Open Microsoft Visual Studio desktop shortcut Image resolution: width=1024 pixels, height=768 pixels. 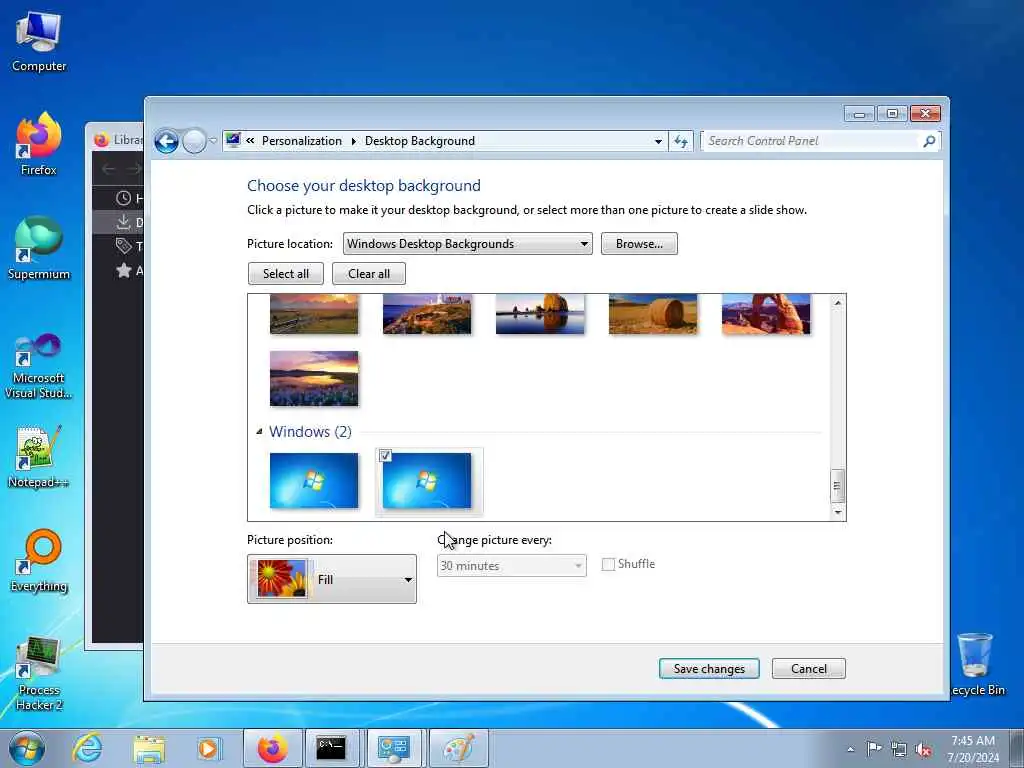(39, 366)
